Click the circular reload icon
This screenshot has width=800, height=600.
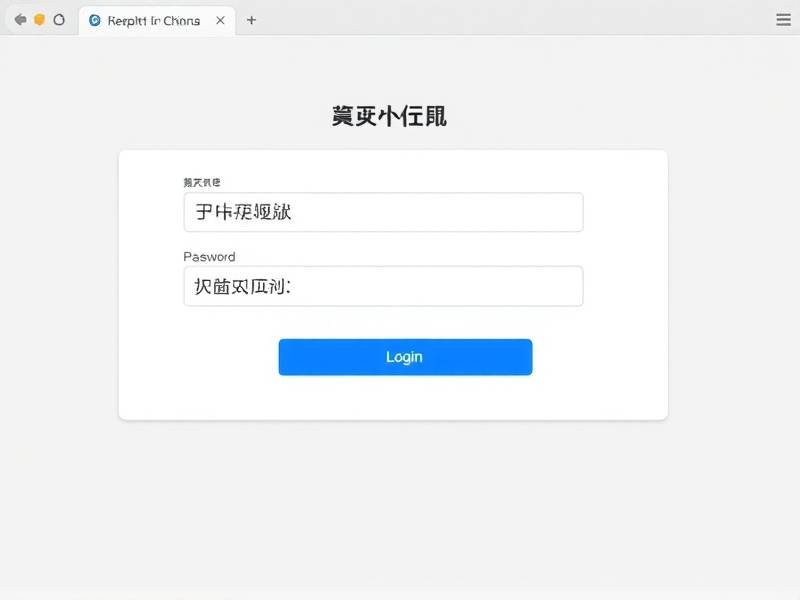(x=59, y=20)
